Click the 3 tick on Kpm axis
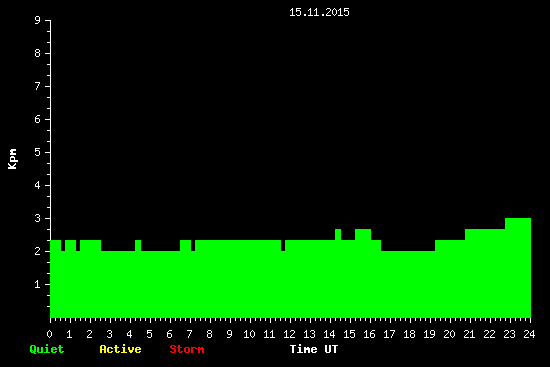 click(38, 218)
